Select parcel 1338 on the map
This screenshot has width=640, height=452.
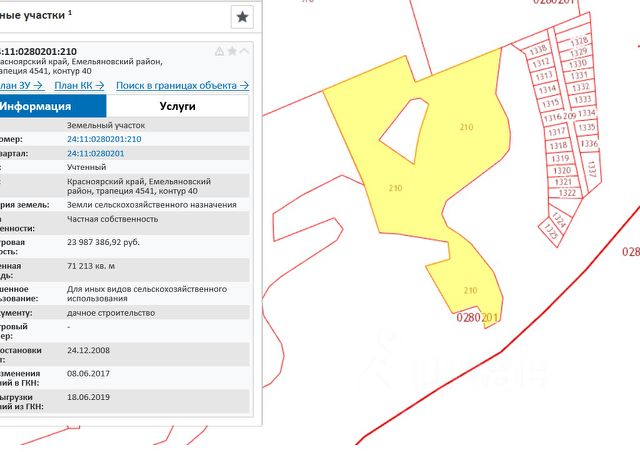pyautogui.click(x=538, y=49)
